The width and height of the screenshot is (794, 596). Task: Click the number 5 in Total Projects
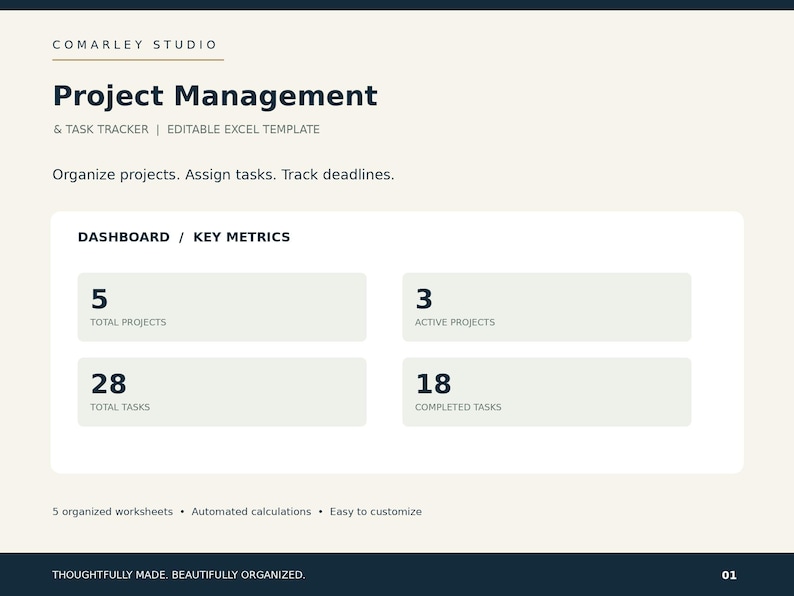[99, 299]
